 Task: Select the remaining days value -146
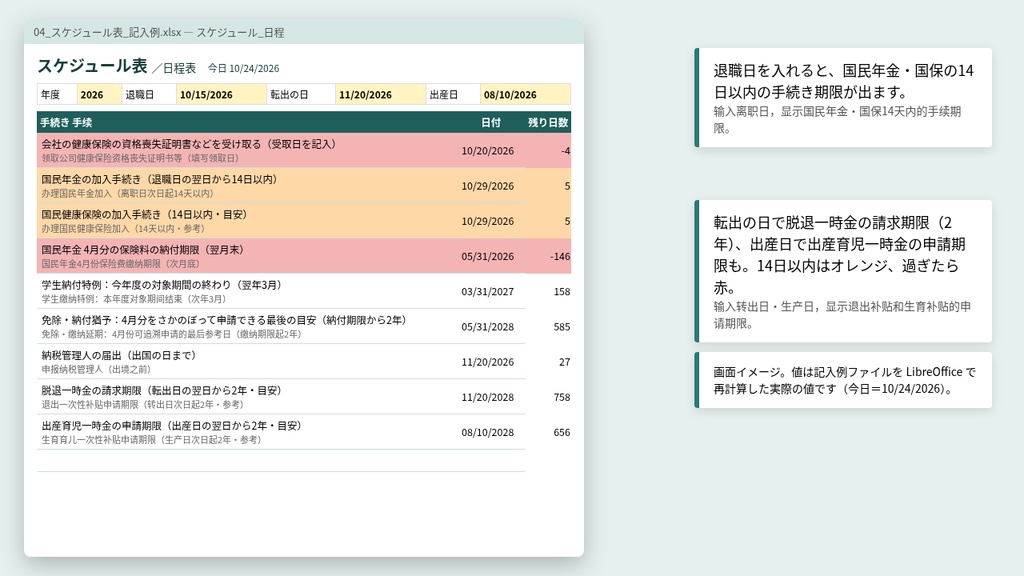(x=560, y=257)
